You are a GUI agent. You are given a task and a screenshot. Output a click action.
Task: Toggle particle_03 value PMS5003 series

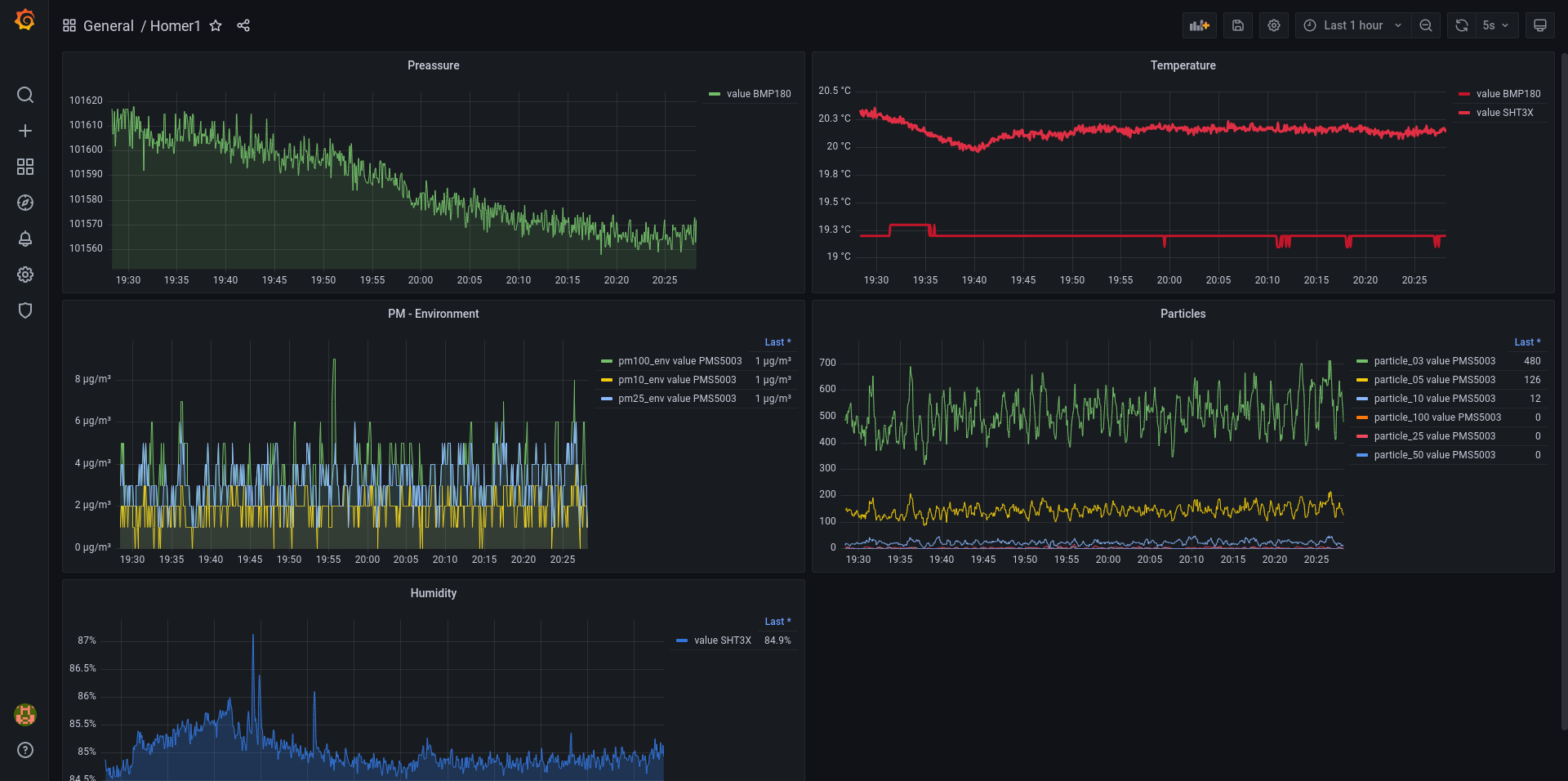[1435, 361]
